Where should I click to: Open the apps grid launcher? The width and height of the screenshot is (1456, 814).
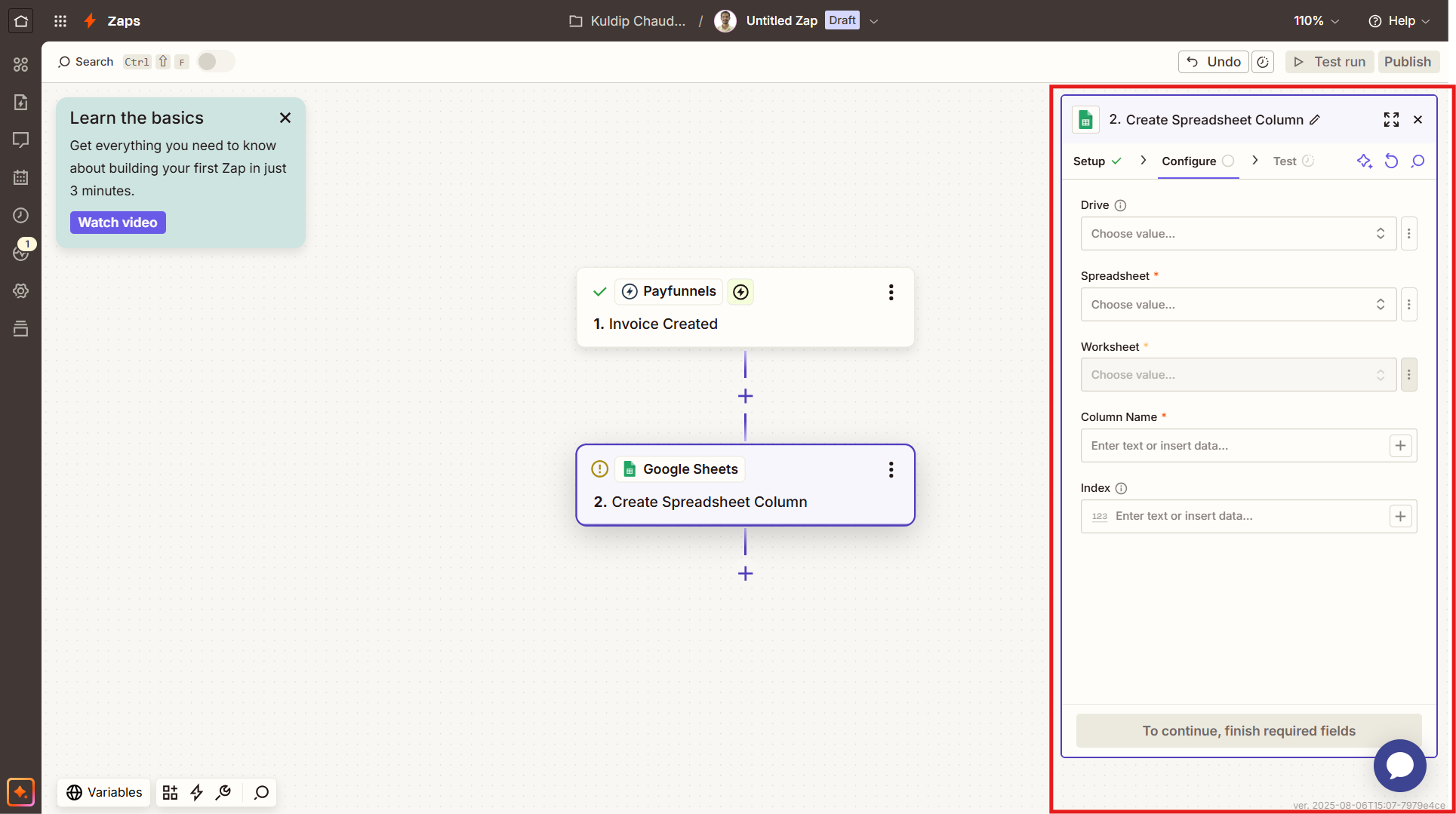[60, 20]
